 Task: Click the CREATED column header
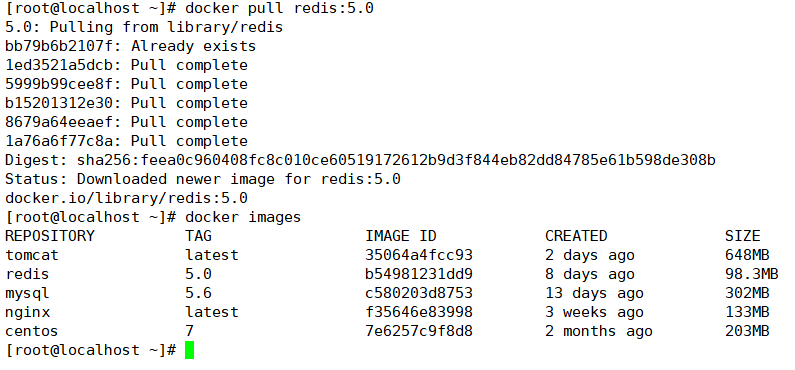point(576,236)
